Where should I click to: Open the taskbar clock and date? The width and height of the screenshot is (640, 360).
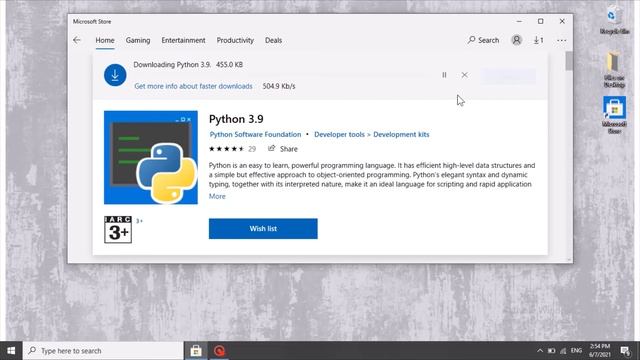600,351
